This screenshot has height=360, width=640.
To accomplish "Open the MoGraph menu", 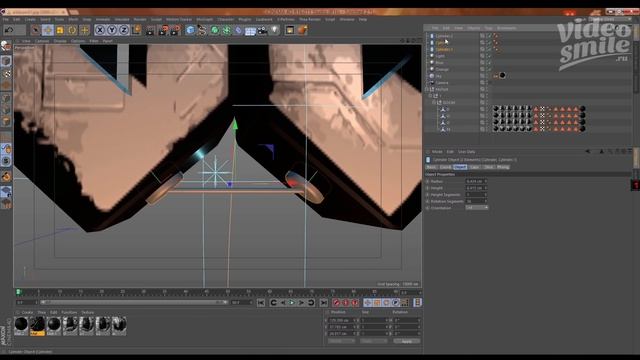I will click(x=204, y=19).
